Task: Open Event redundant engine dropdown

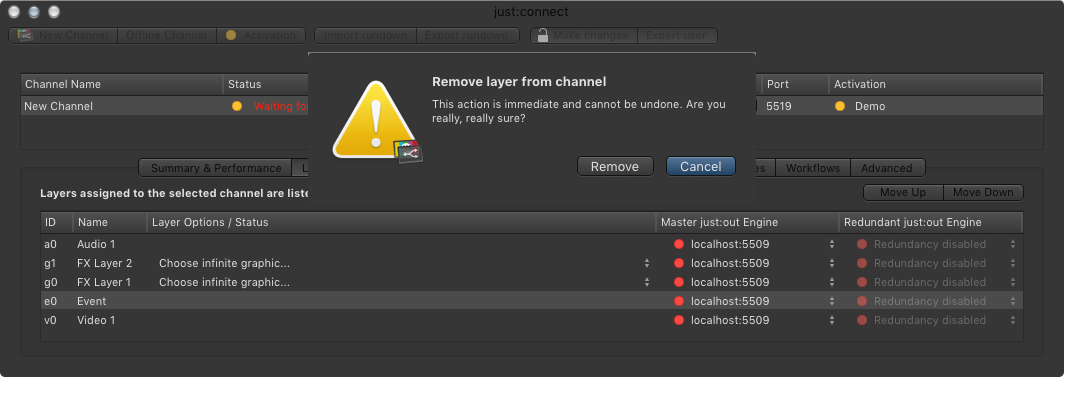Action: 1013,301
